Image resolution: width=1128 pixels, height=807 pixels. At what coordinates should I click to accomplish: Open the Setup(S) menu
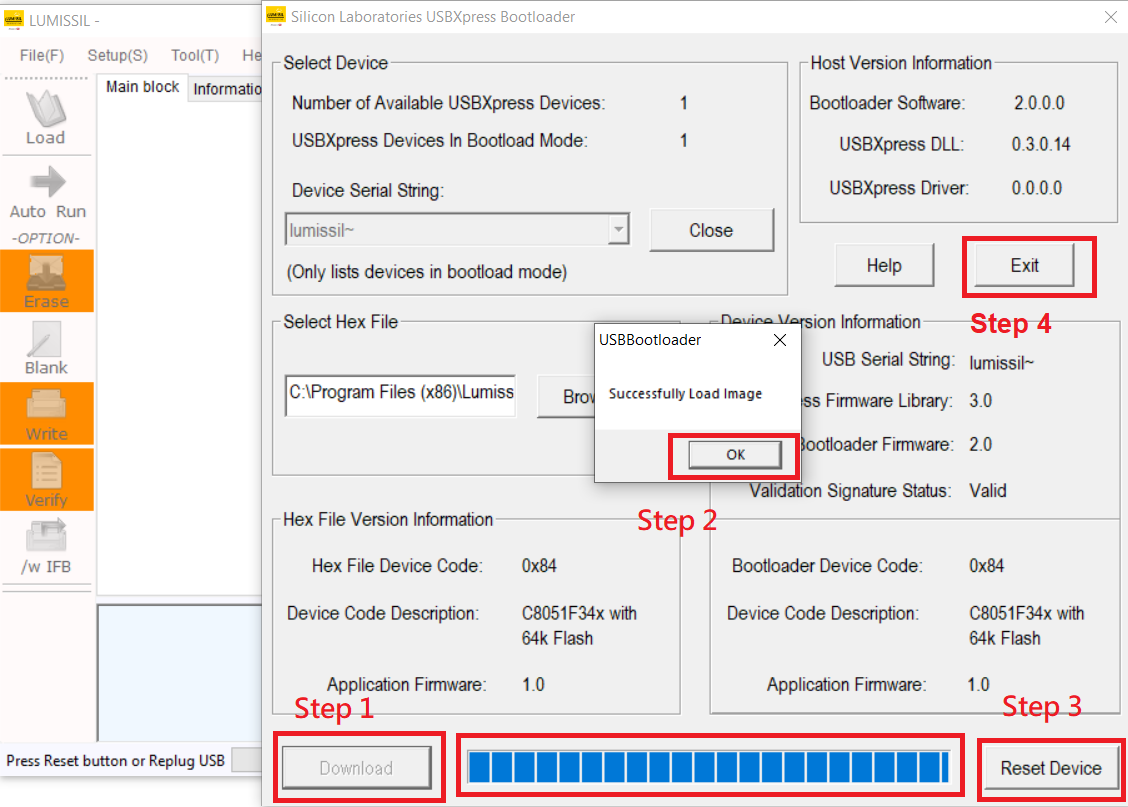pyautogui.click(x=117, y=55)
